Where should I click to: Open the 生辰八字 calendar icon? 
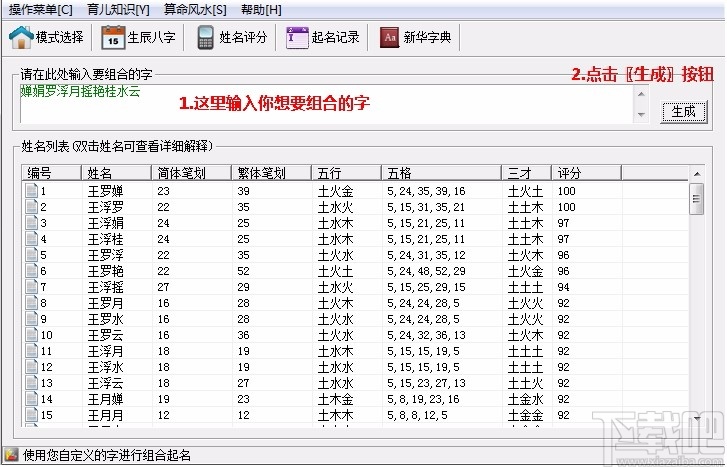click(x=113, y=38)
